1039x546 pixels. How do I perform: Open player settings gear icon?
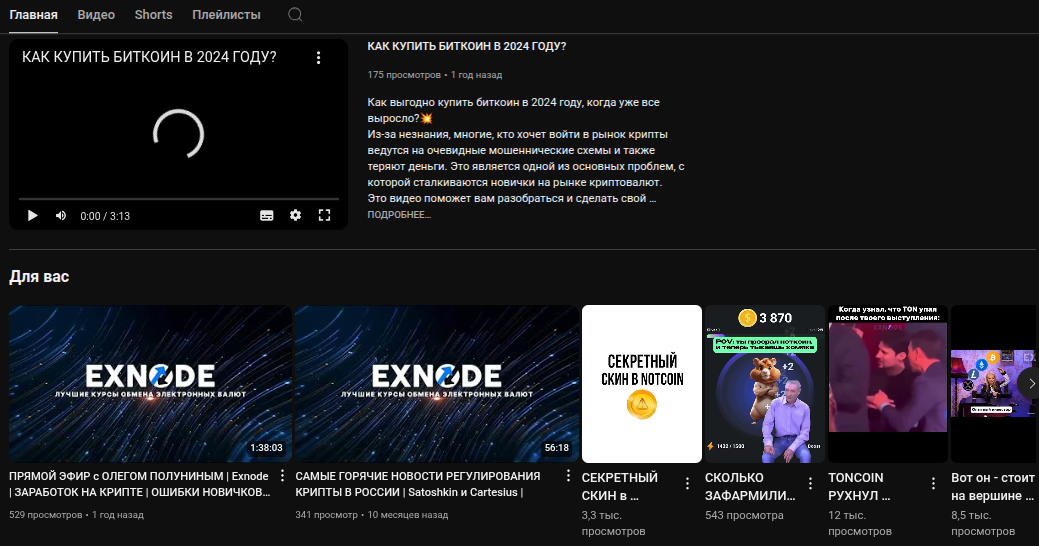(296, 215)
